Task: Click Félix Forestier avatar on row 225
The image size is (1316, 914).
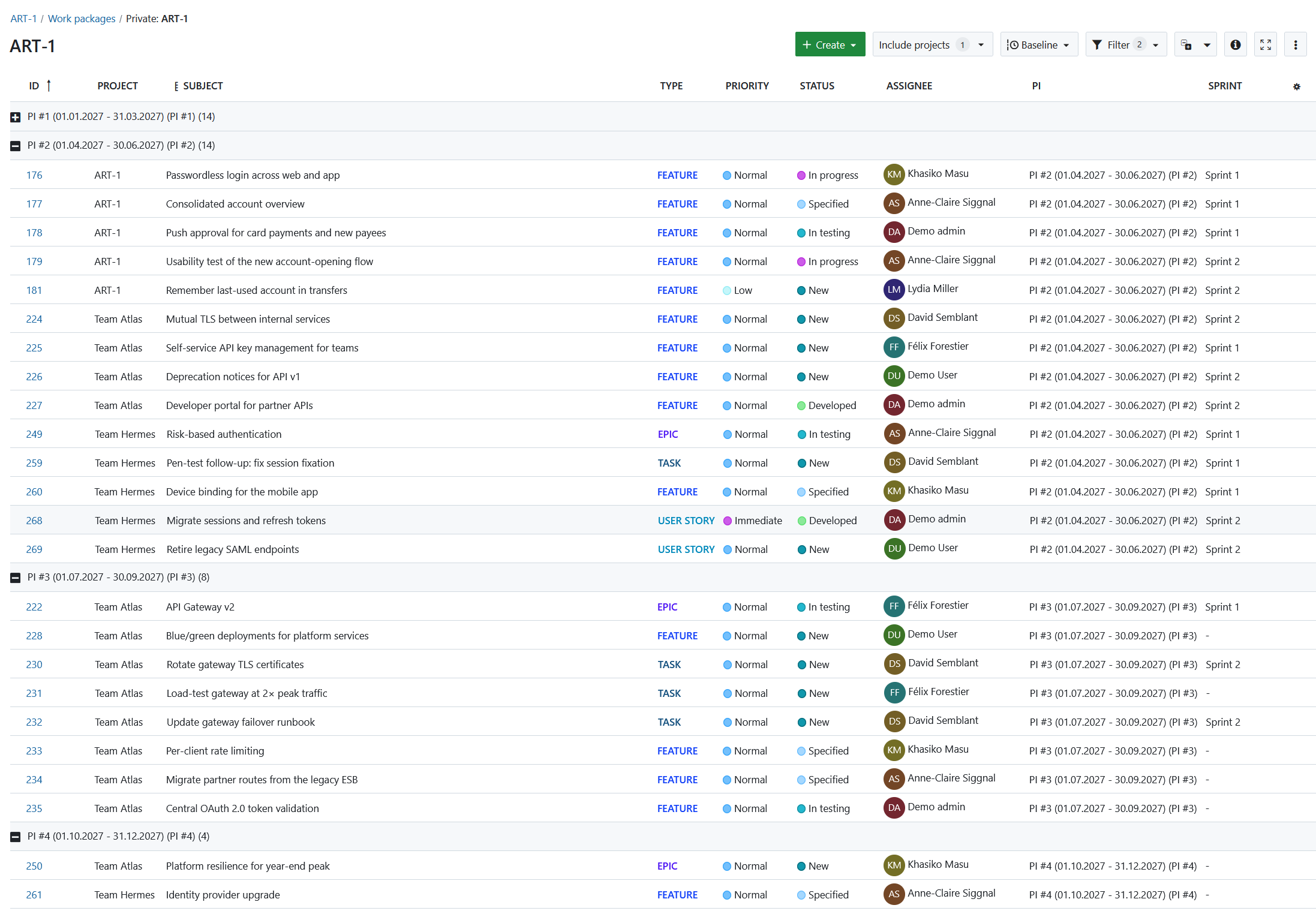Action: coord(894,347)
